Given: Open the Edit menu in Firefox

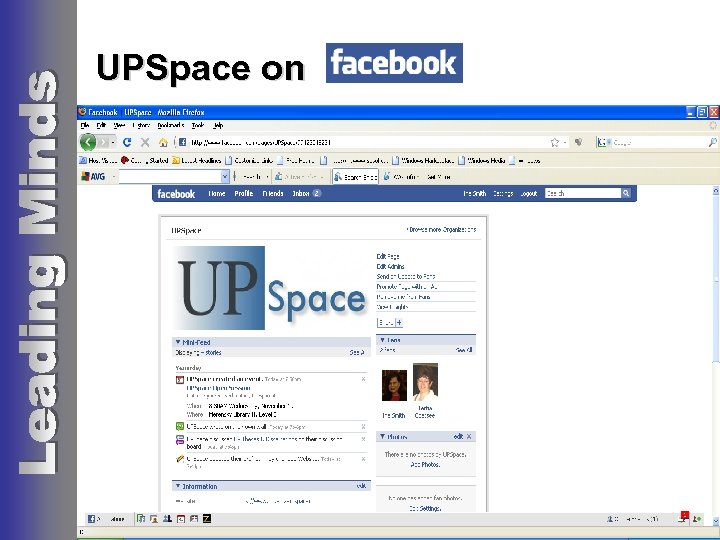Looking at the screenshot, I should (101, 125).
